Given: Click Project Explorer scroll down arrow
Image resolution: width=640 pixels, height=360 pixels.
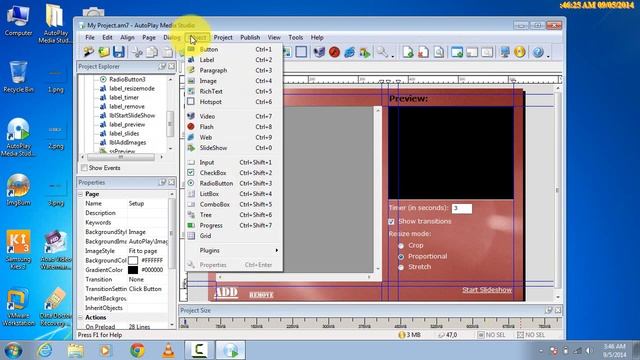Looking at the screenshot, I should coord(170,149).
